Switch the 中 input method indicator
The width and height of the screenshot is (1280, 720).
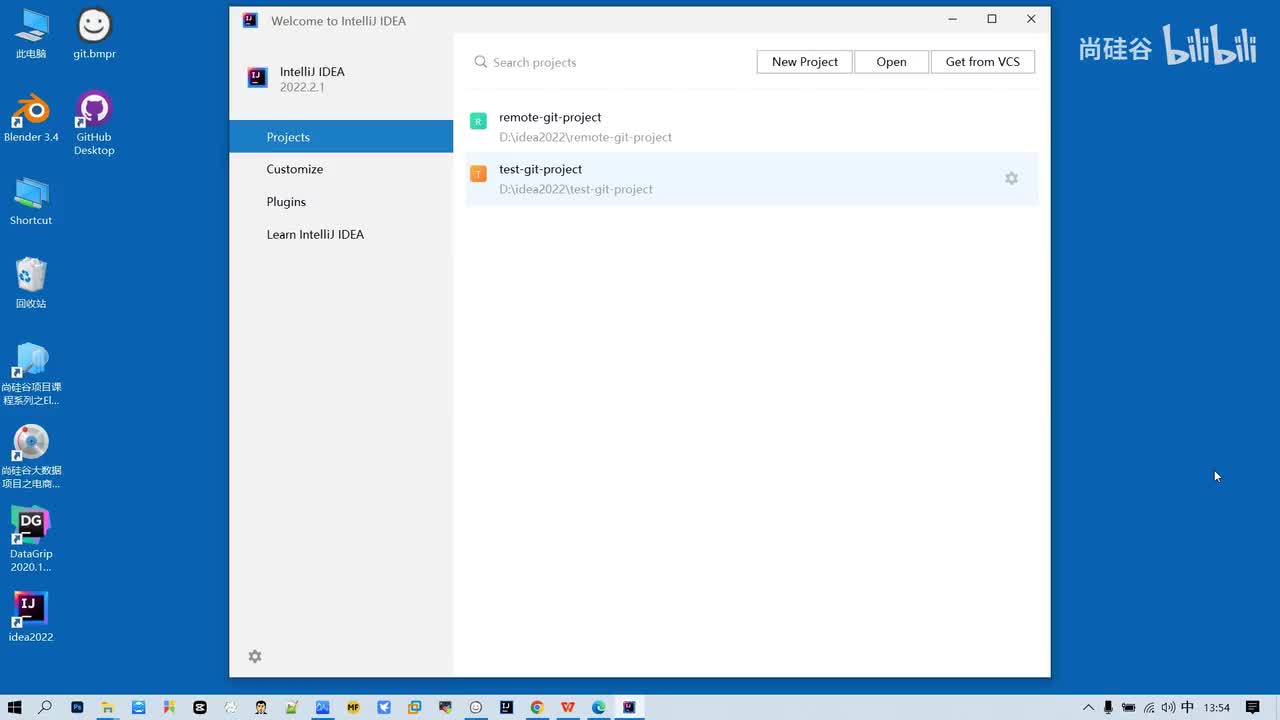coord(1188,707)
